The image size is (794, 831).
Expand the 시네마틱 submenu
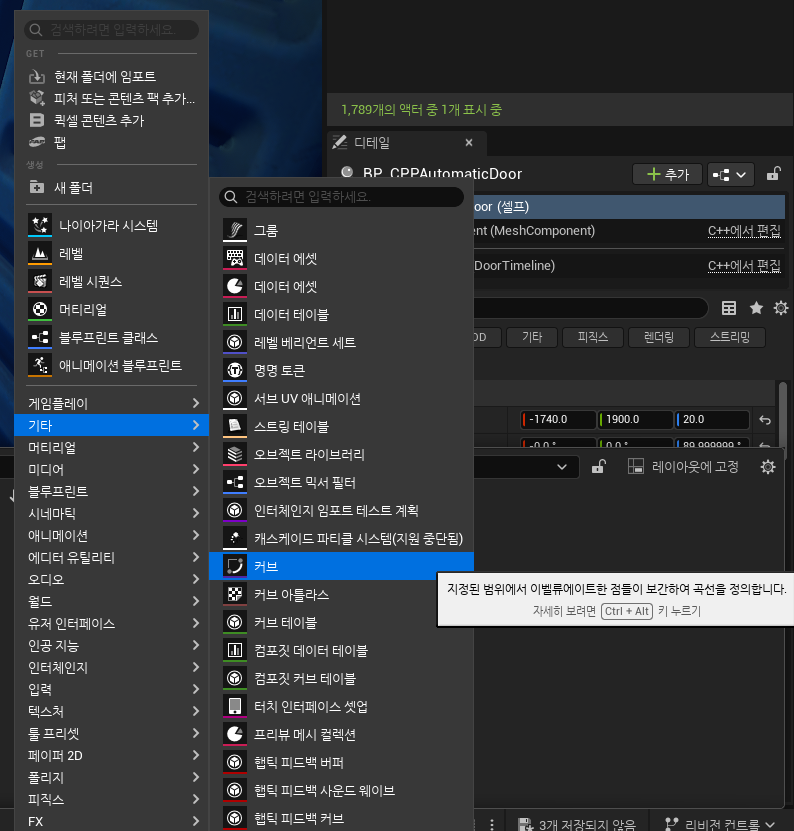(x=111, y=514)
